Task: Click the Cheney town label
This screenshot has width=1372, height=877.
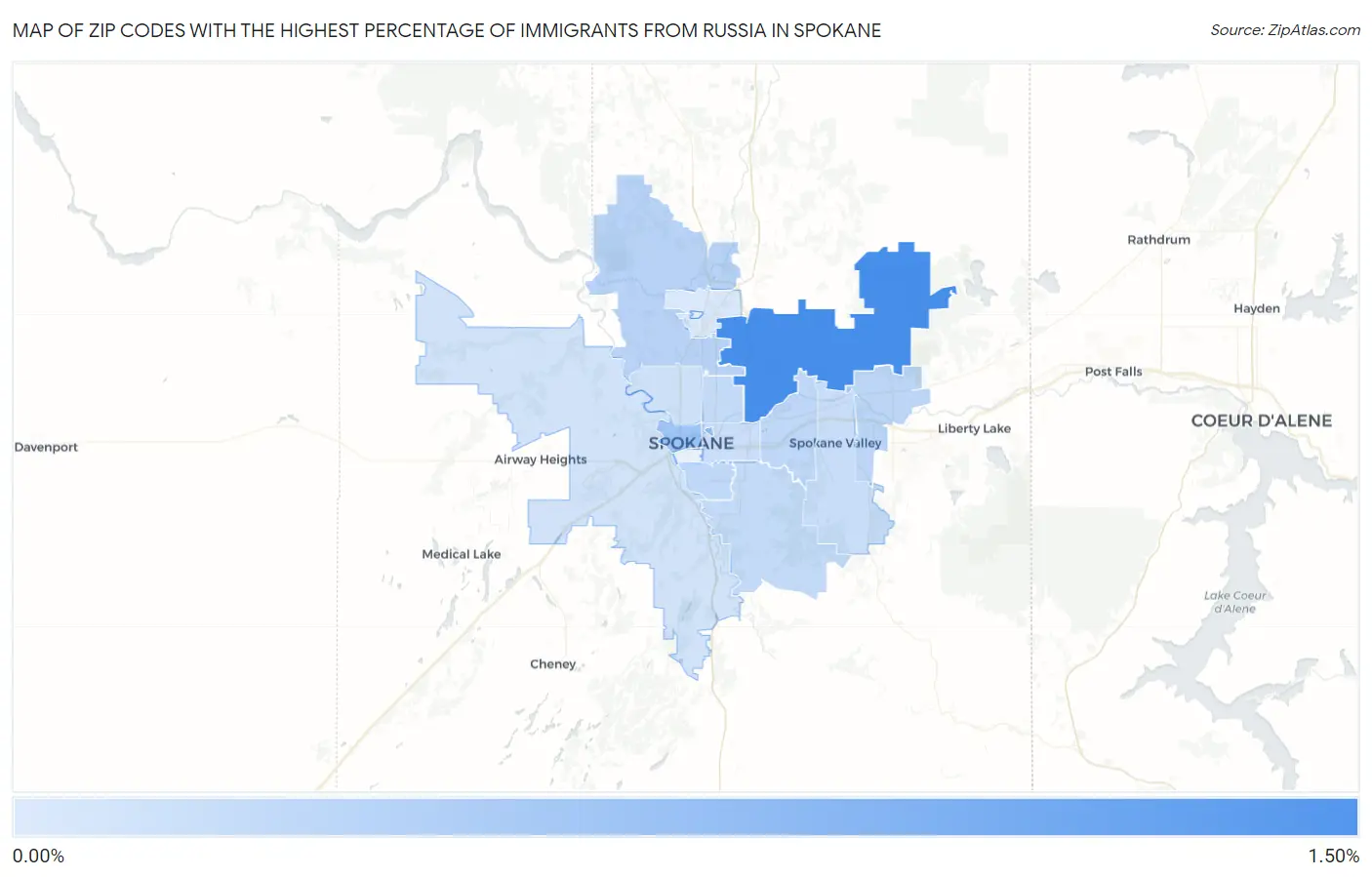Action: (x=552, y=664)
